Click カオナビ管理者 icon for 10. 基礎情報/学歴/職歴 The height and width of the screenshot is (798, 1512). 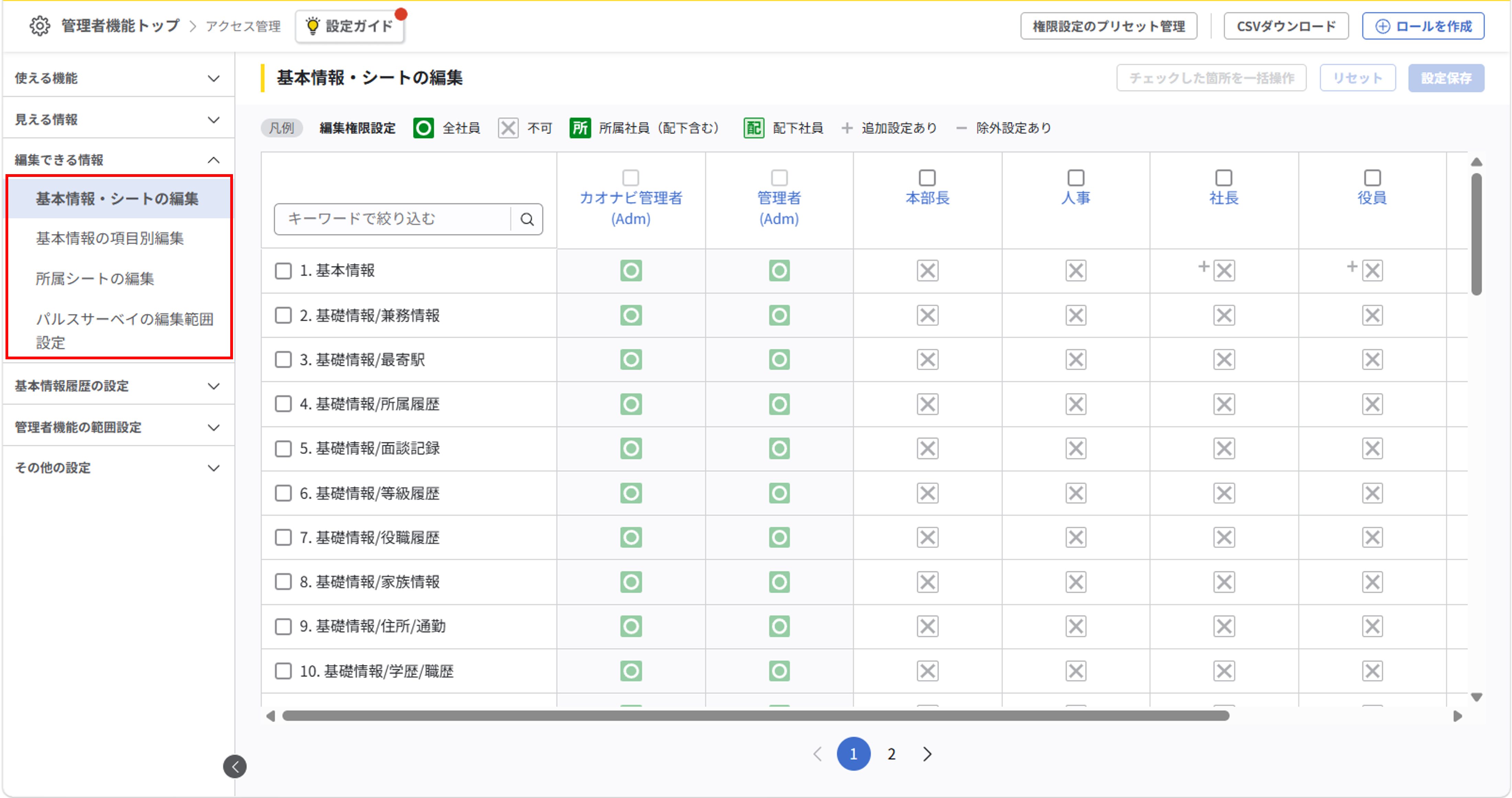pos(631,671)
